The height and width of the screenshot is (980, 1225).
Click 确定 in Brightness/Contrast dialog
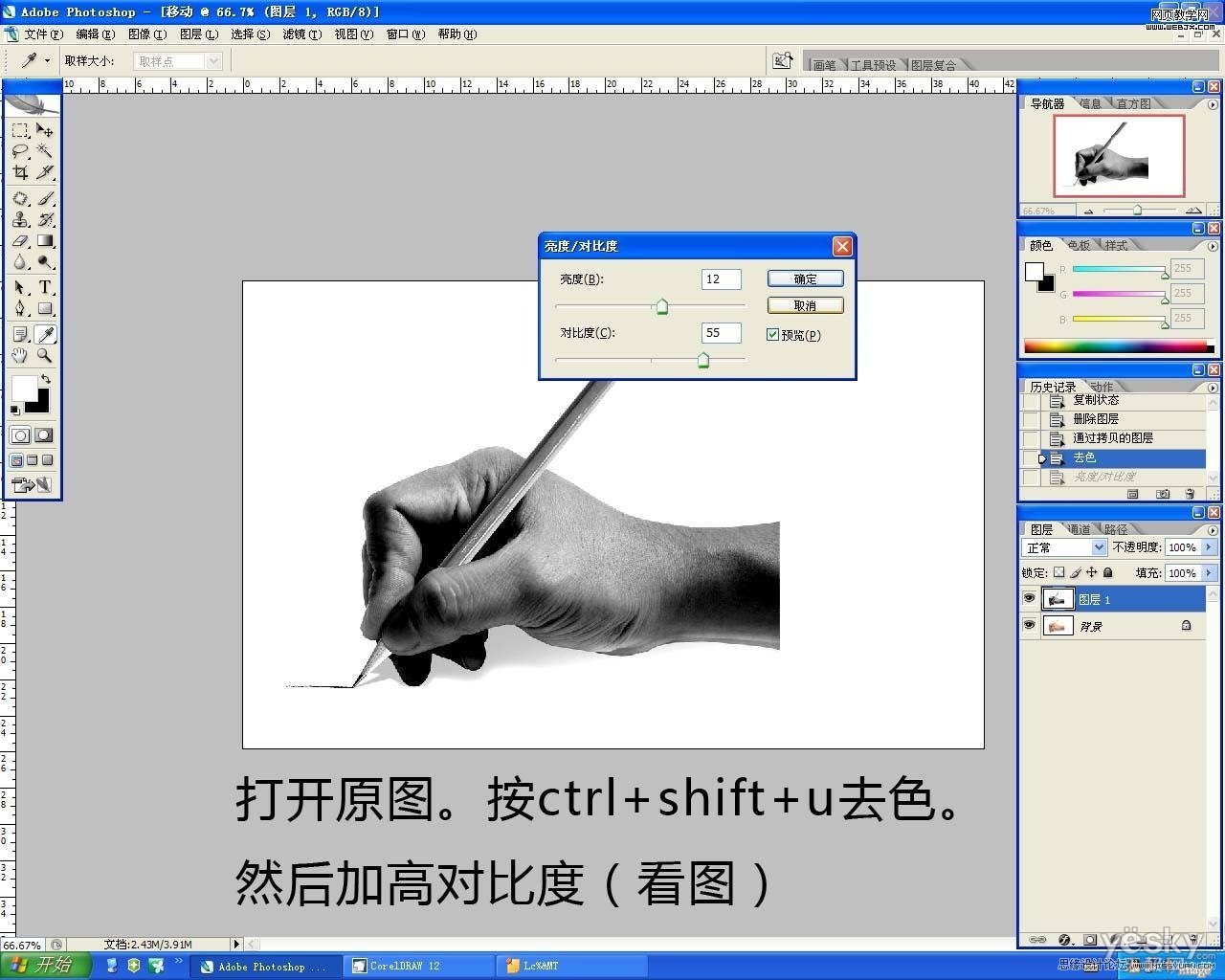pyautogui.click(x=805, y=278)
